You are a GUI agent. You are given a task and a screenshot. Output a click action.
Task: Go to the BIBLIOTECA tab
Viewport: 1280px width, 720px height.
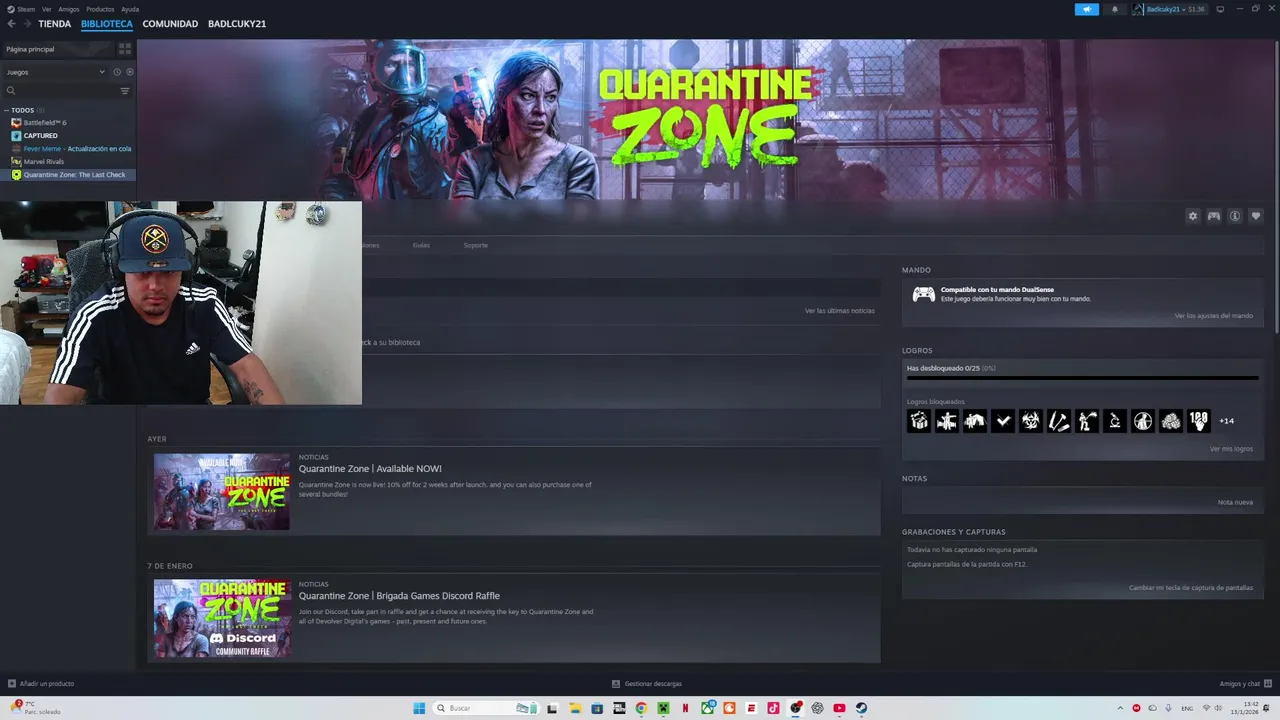(106, 24)
